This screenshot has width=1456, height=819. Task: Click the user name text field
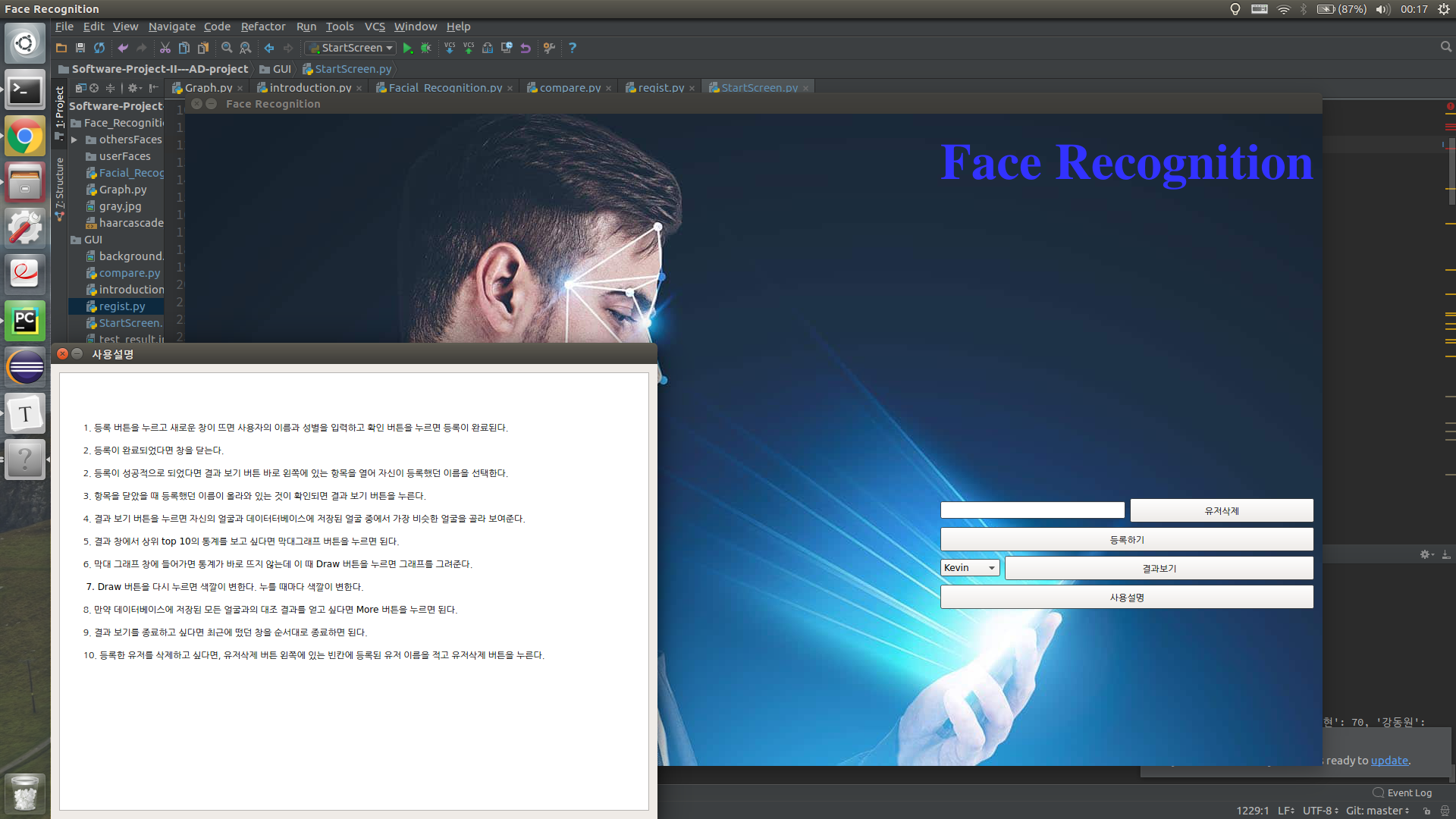(1032, 510)
